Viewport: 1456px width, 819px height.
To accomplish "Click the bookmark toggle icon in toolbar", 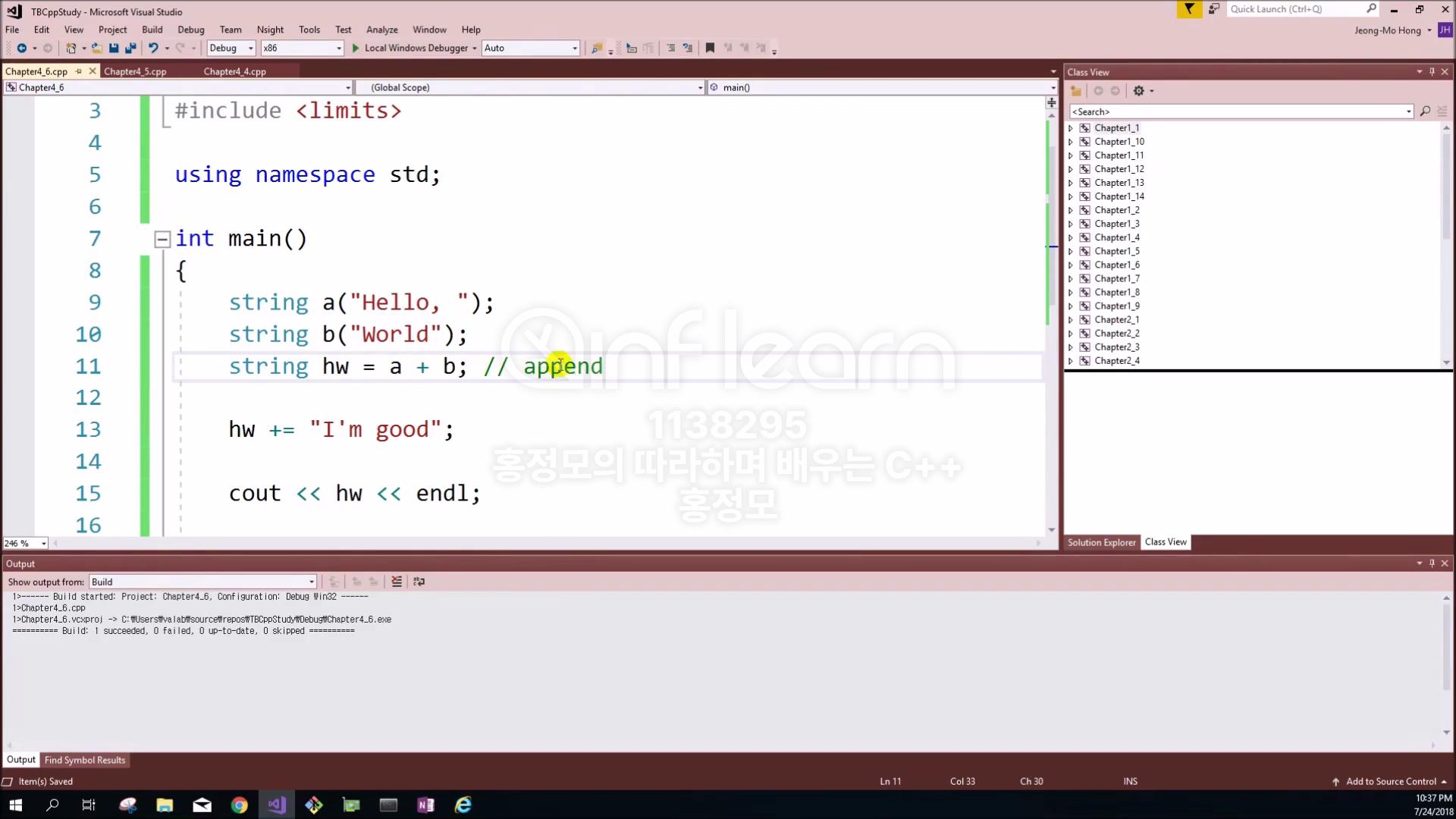I will click(710, 48).
